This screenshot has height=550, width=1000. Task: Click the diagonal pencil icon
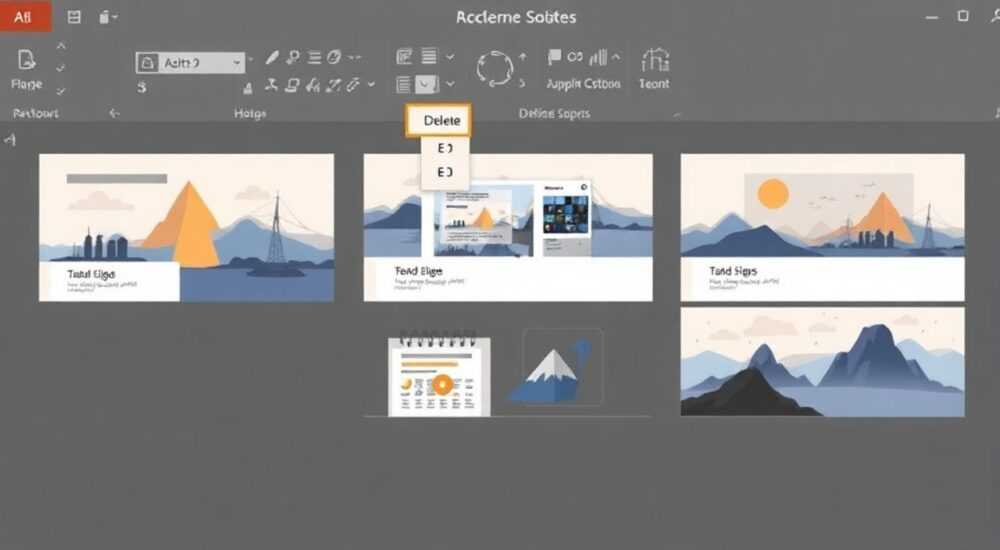[x=333, y=85]
